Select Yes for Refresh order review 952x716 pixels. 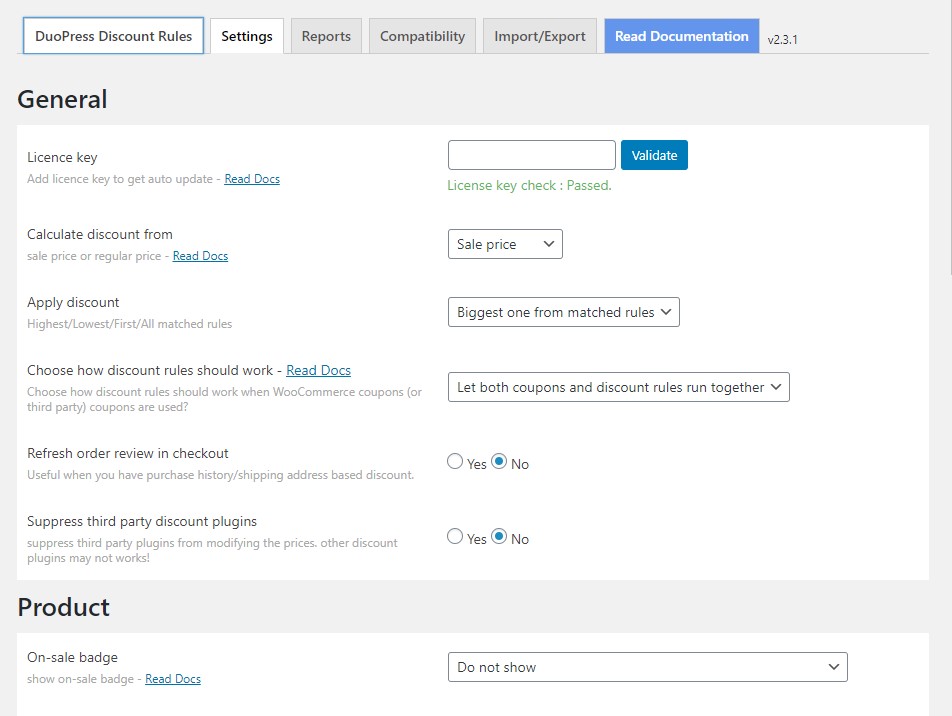455,462
